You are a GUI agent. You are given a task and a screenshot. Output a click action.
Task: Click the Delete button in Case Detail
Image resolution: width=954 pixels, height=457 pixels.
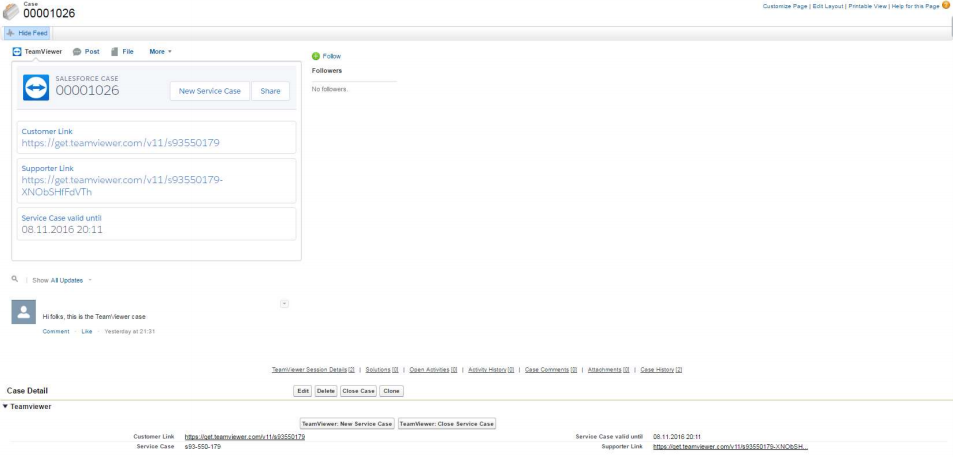[326, 391]
